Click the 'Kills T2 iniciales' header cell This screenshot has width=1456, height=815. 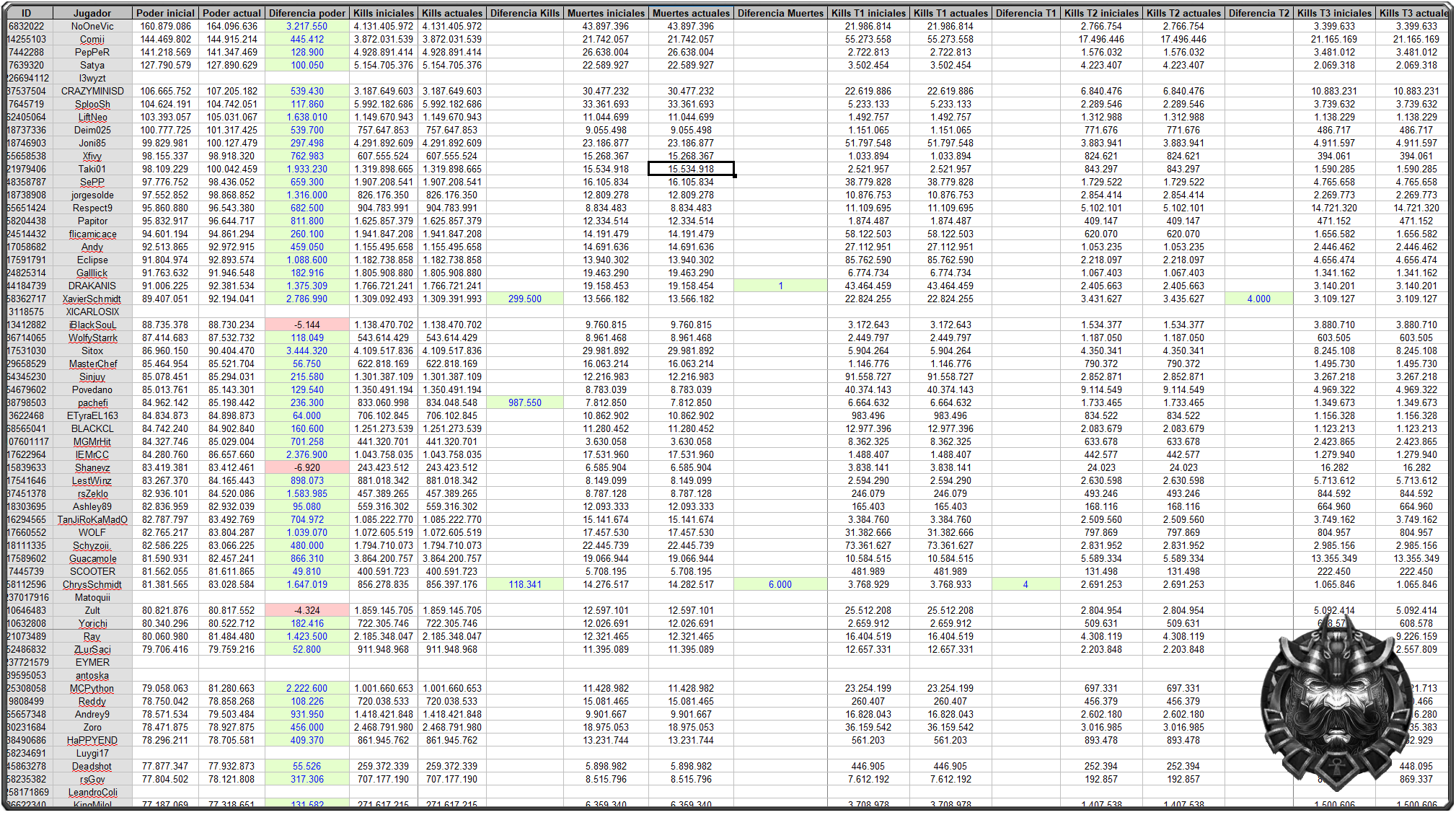pos(1101,13)
